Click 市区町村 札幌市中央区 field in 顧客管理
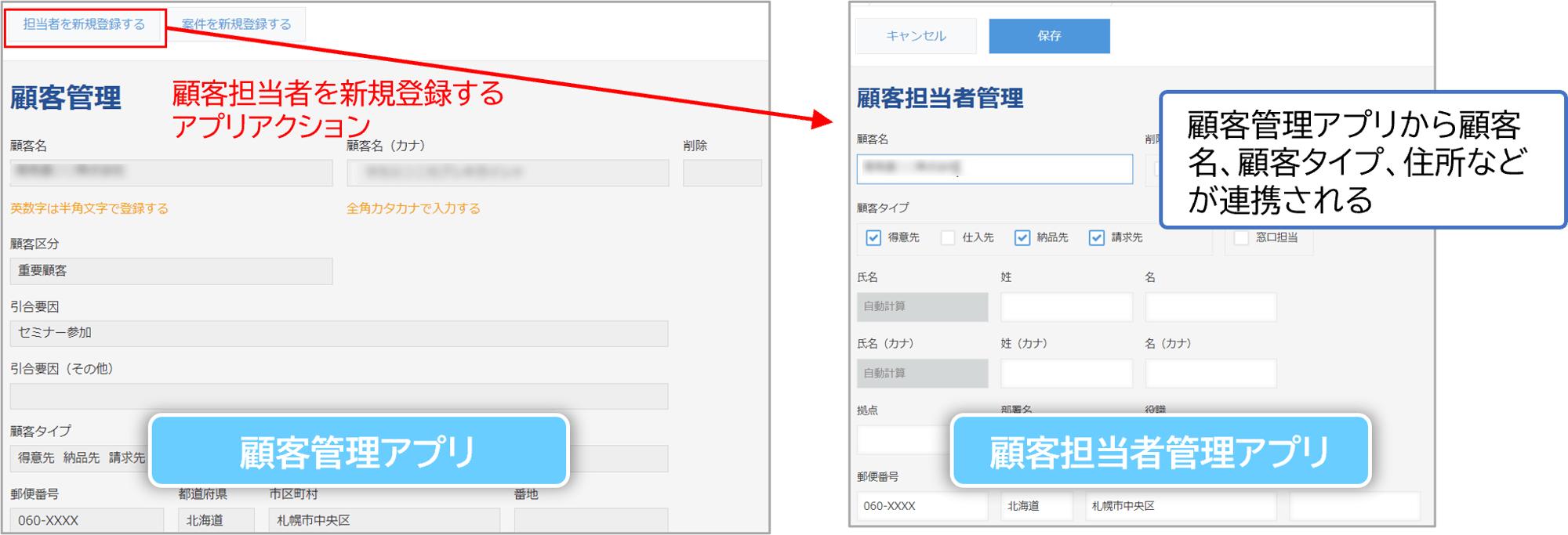Image resolution: width=1568 pixels, height=535 pixels. tap(384, 520)
